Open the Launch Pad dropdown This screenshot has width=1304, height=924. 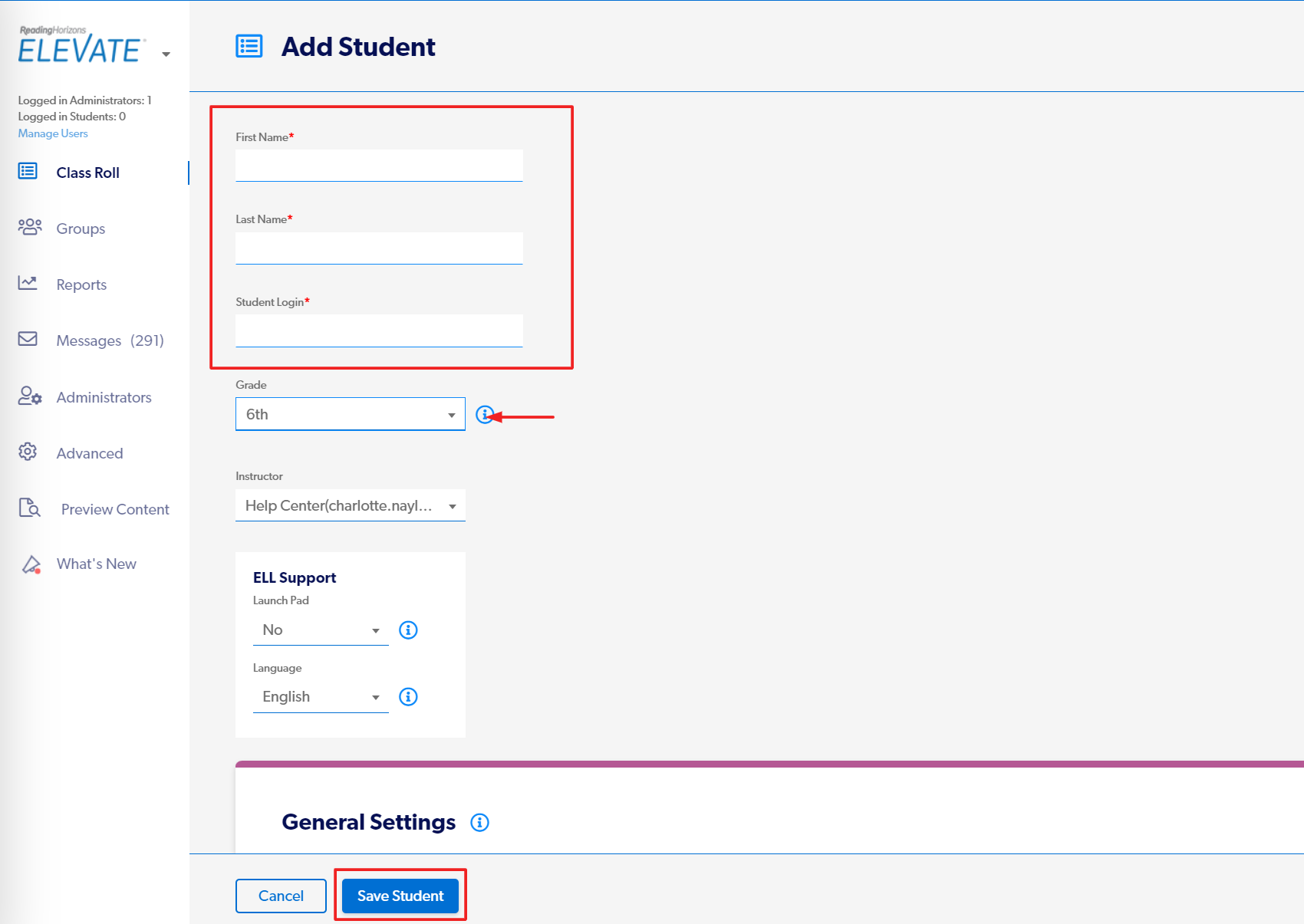pyautogui.click(x=321, y=630)
